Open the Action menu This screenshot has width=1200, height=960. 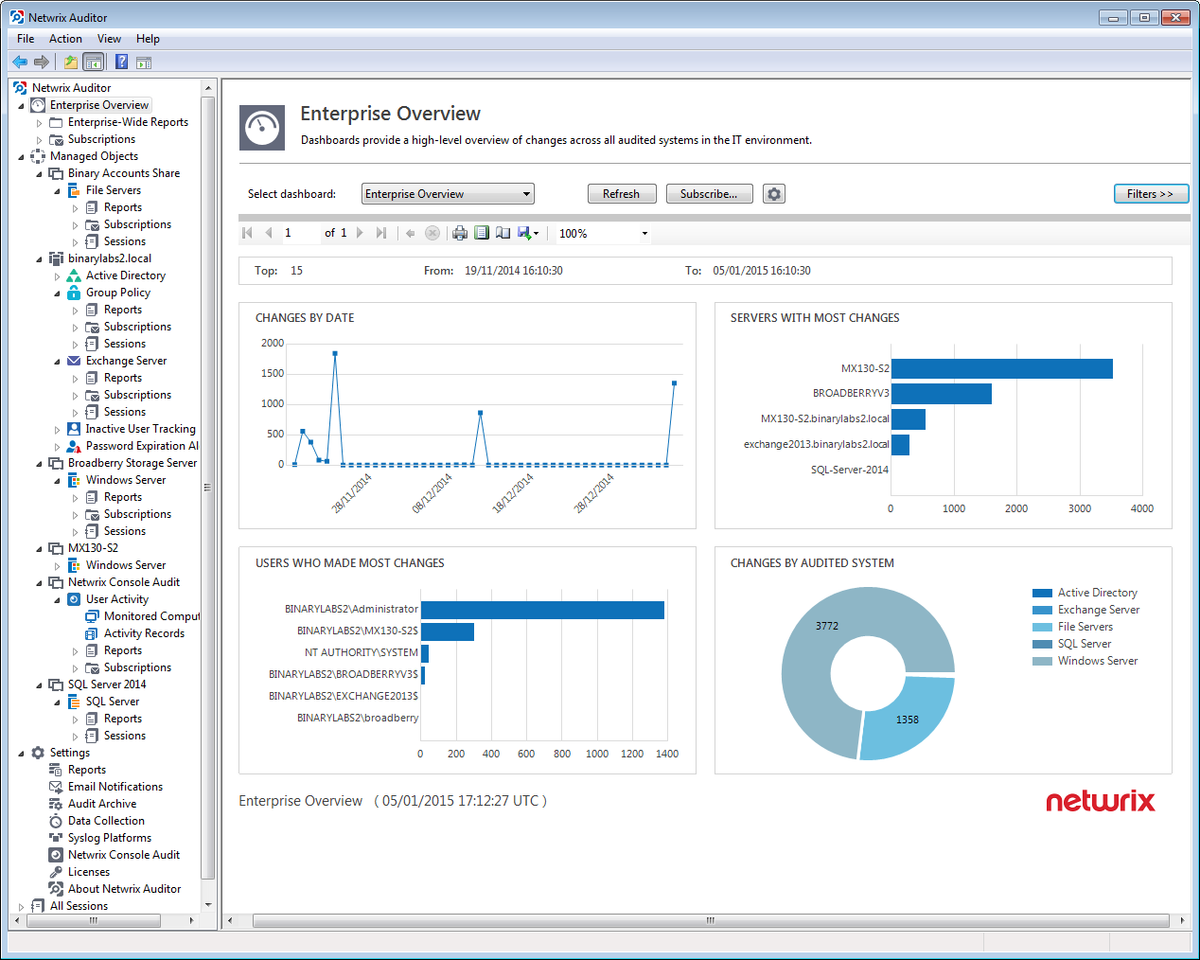[x=66, y=39]
